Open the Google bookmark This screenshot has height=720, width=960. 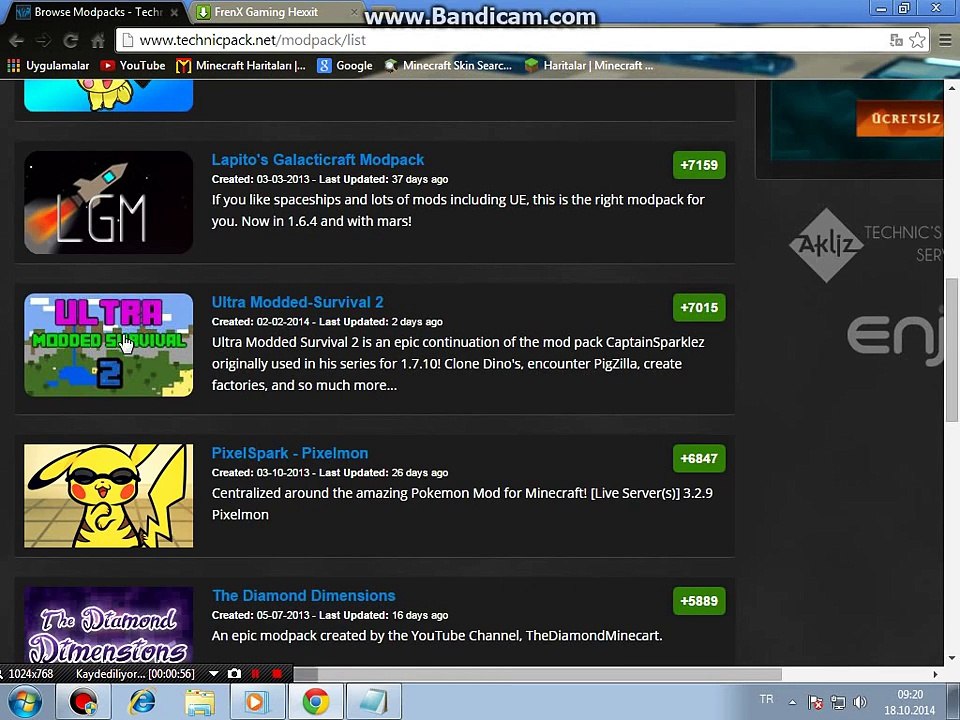[x=345, y=66]
